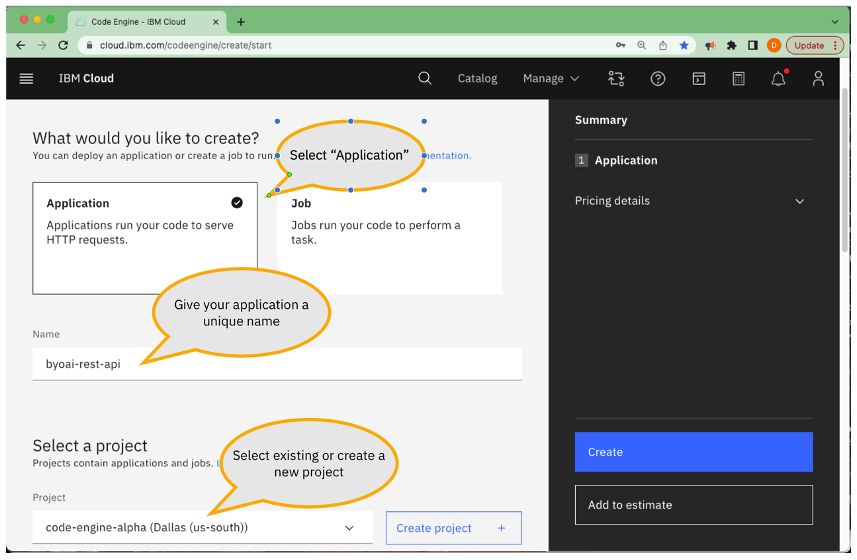Toggle the browser side panel icon

pos(753,45)
